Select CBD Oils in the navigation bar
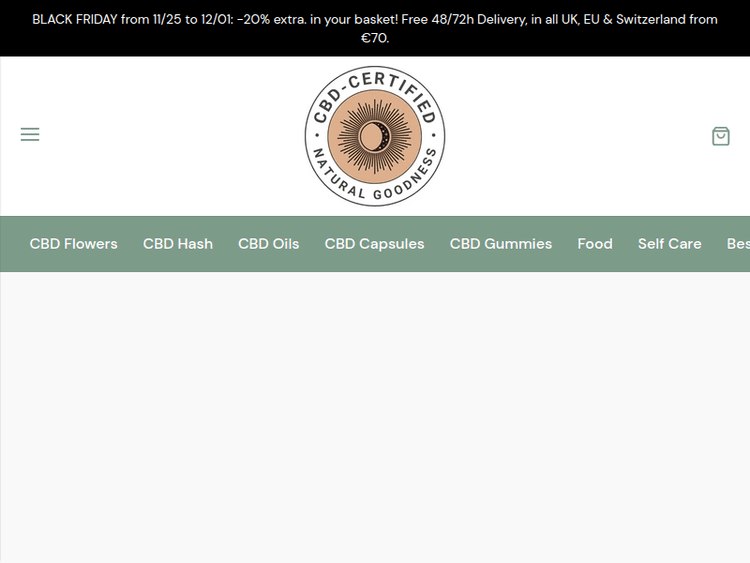 tap(268, 244)
